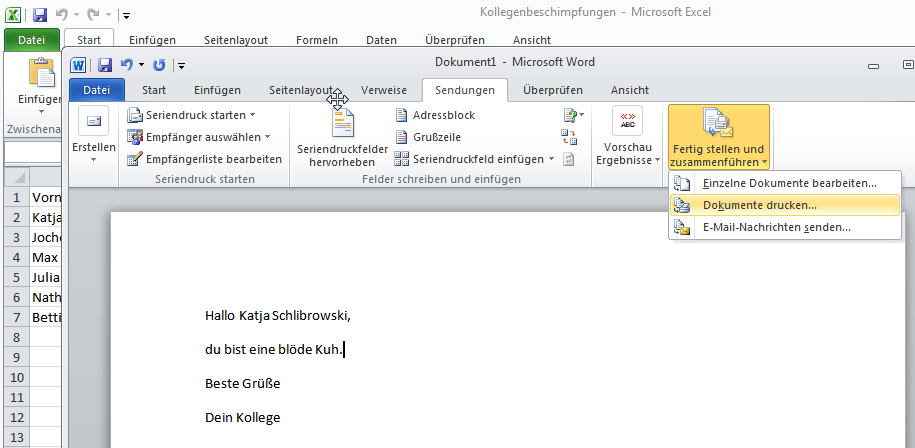Open the Word Datei tab
The height and width of the screenshot is (448, 915).
click(97, 90)
